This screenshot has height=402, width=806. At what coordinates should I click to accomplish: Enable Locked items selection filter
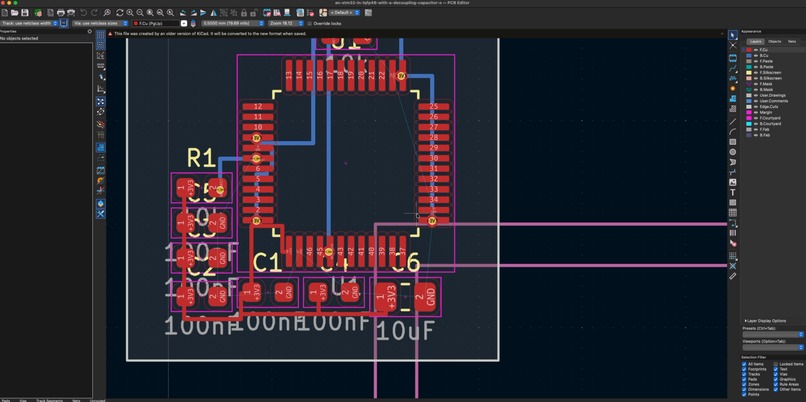[x=776, y=364]
